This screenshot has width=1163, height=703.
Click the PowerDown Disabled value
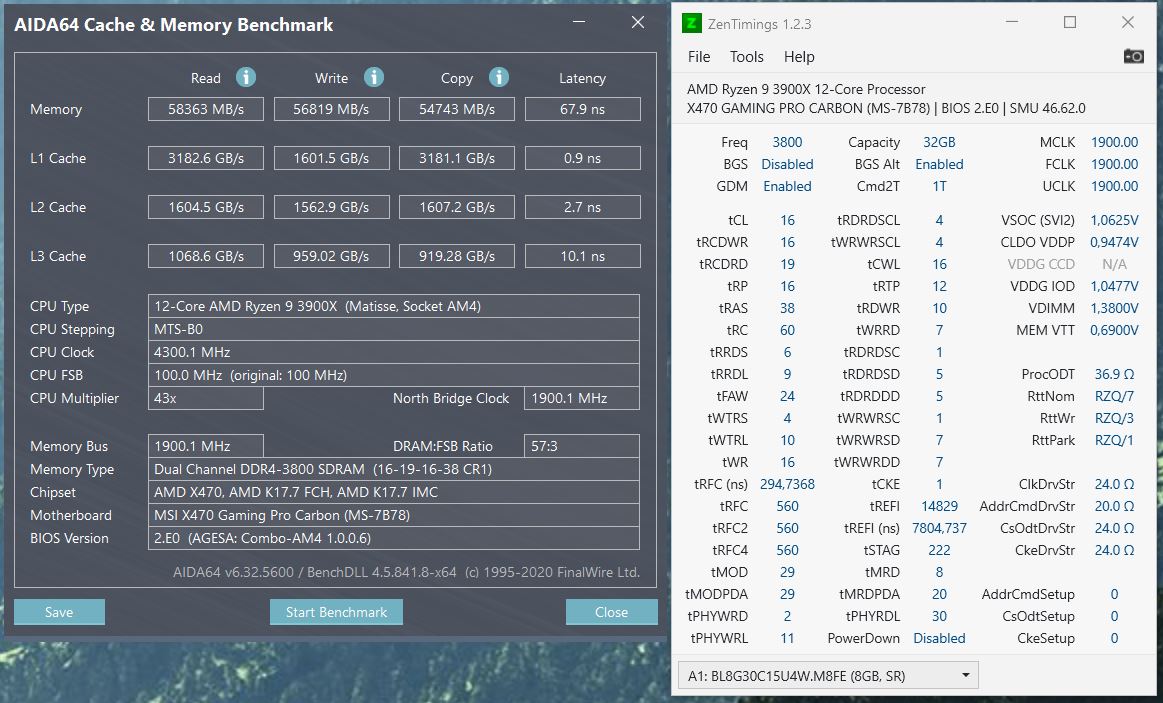coord(939,638)
